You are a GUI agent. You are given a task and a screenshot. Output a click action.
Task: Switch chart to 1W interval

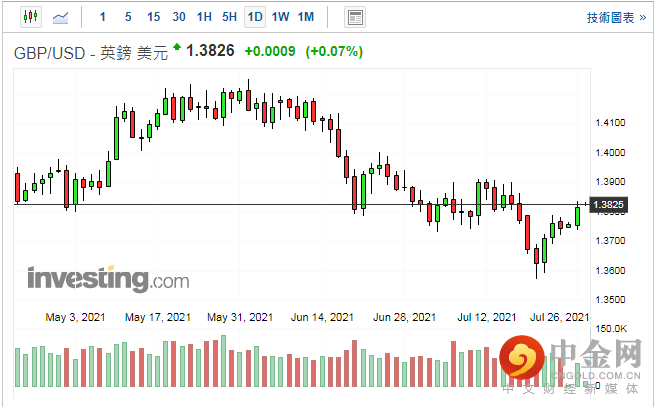coord(280,17)
